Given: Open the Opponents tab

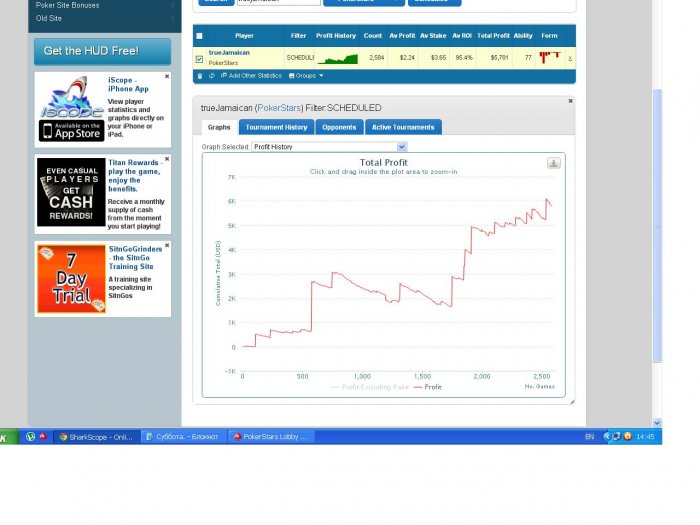Looking at the screenshot, I should coord(339,127).
